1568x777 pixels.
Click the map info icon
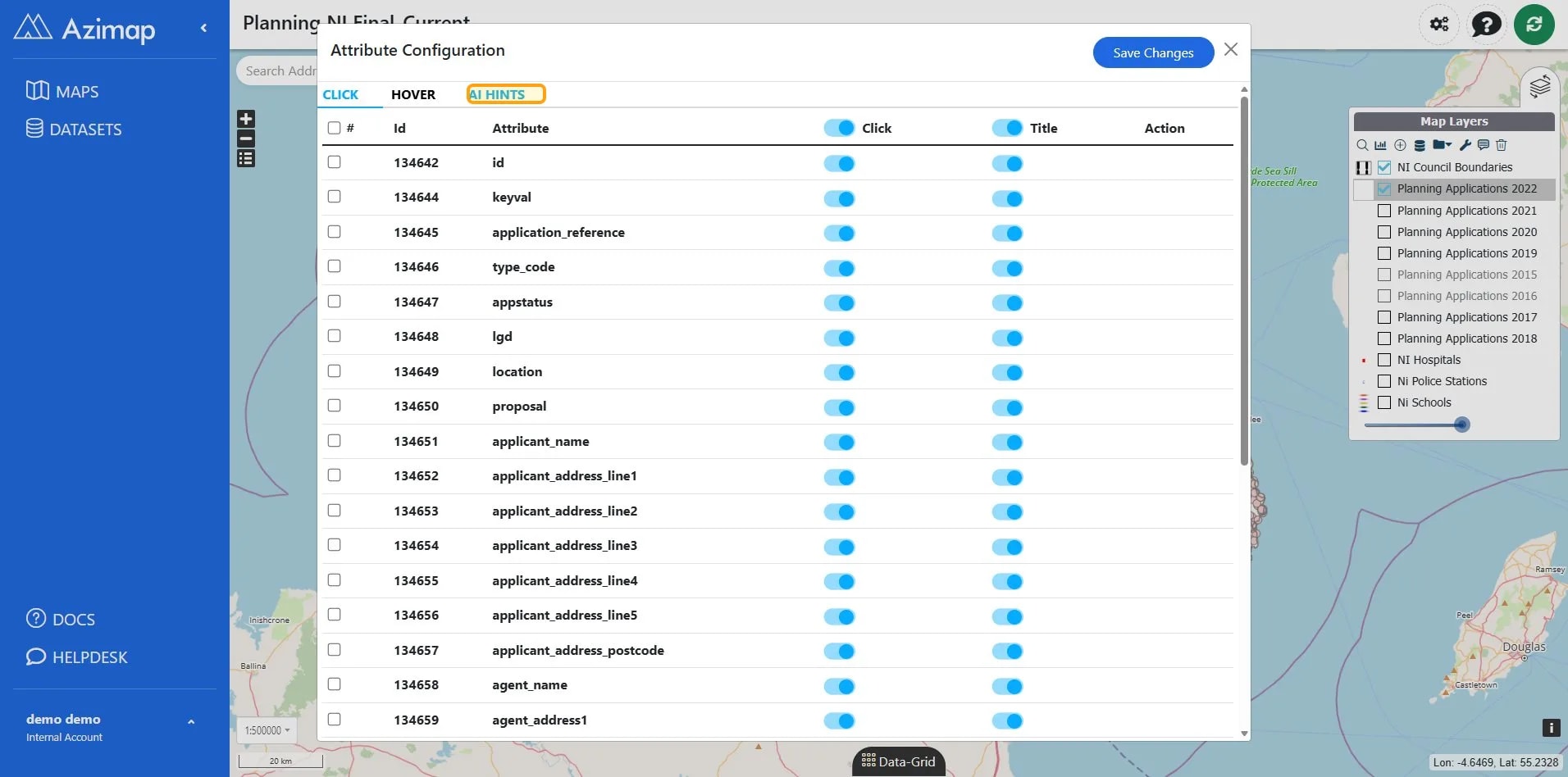(x=1551, y=727)
